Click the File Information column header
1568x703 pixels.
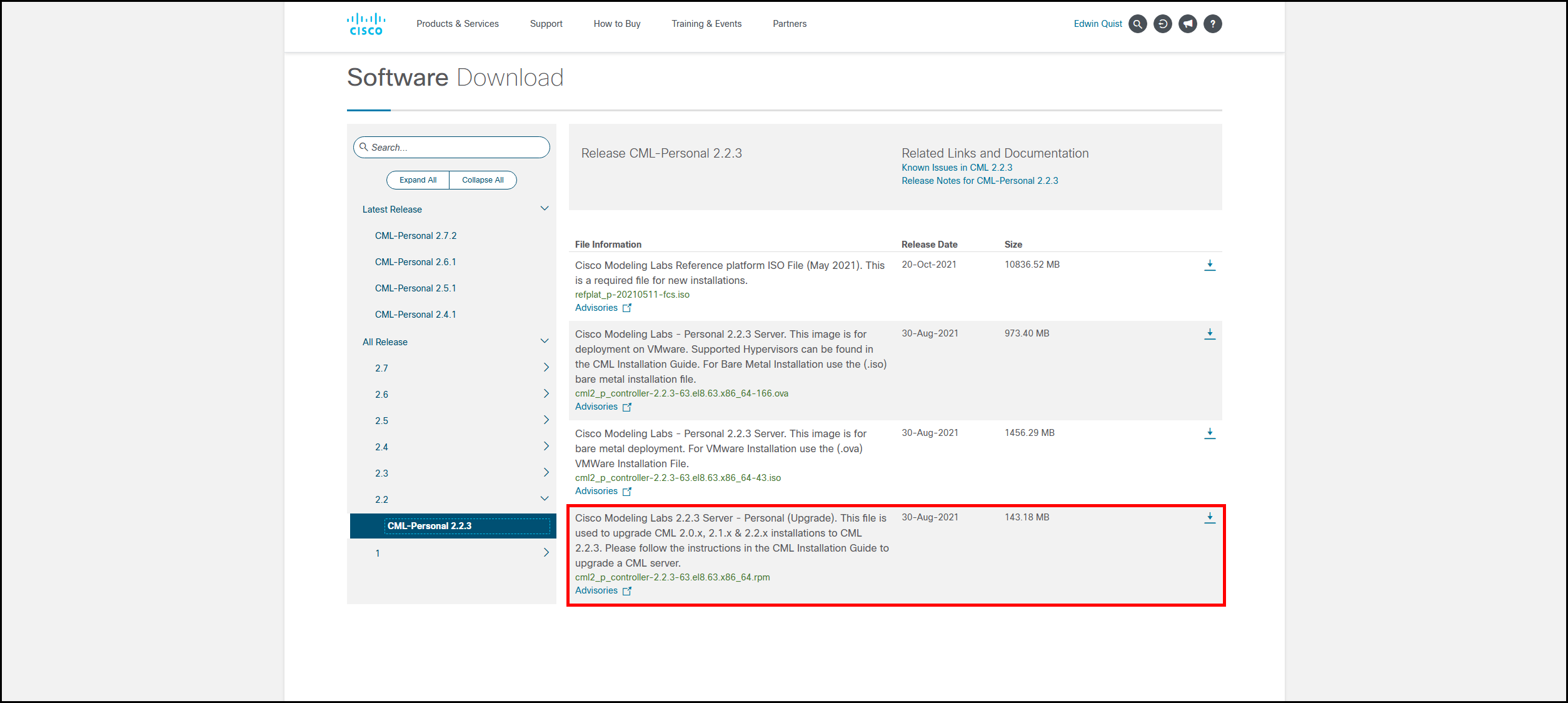608,245
